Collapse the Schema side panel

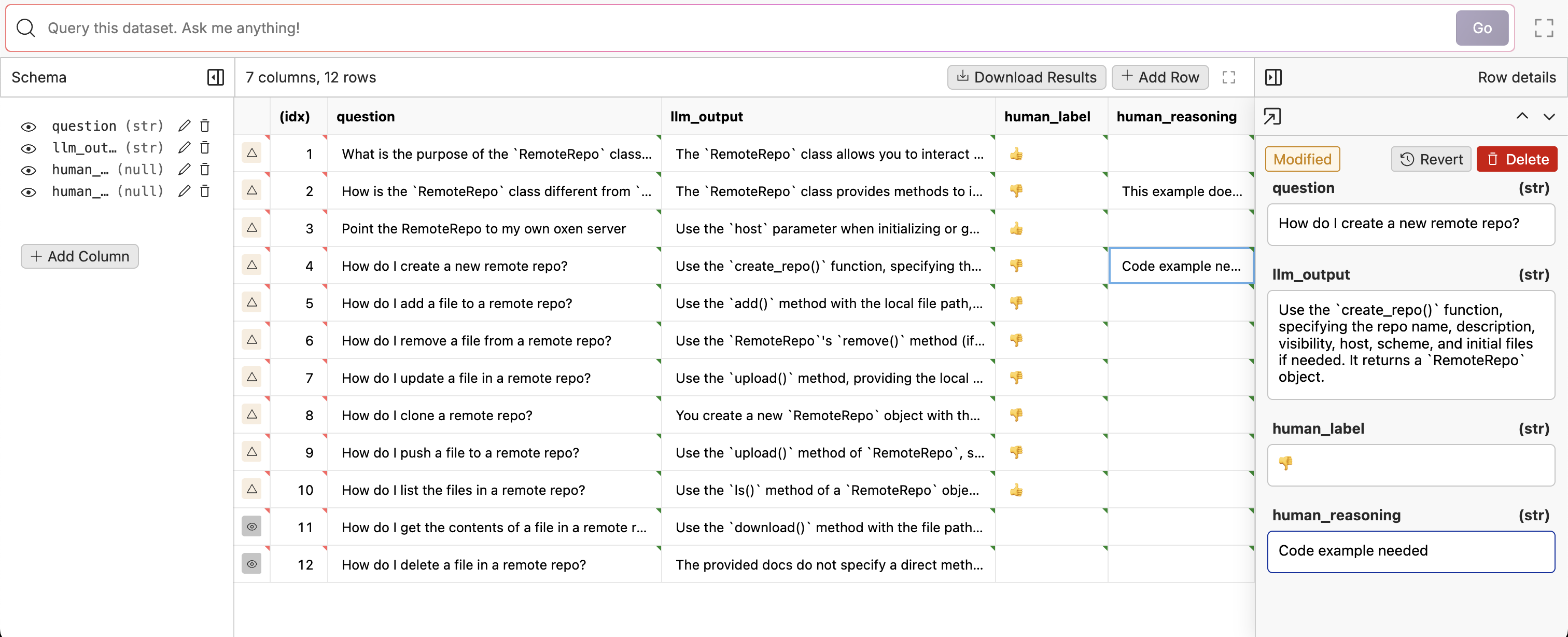pyautogui.click(x=216, y=77)
